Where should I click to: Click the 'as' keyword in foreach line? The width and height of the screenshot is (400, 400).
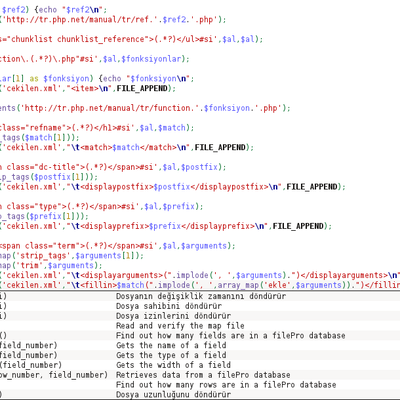(x=34, y=79)
